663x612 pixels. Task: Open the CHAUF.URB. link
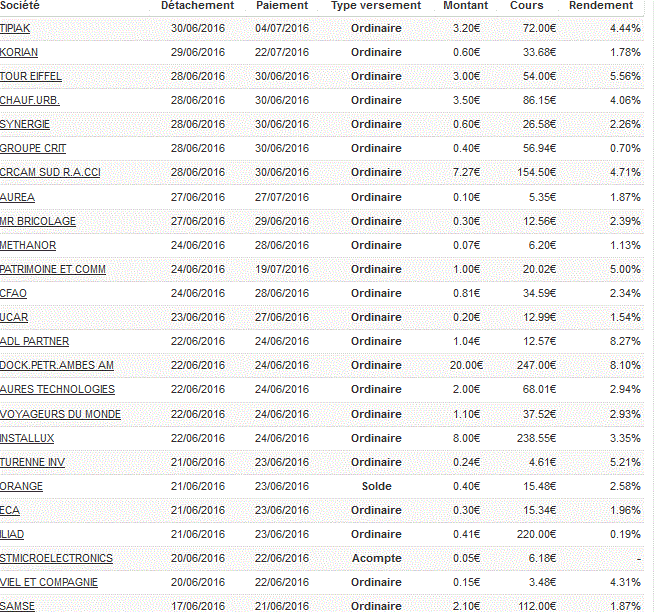pos(30,101)
